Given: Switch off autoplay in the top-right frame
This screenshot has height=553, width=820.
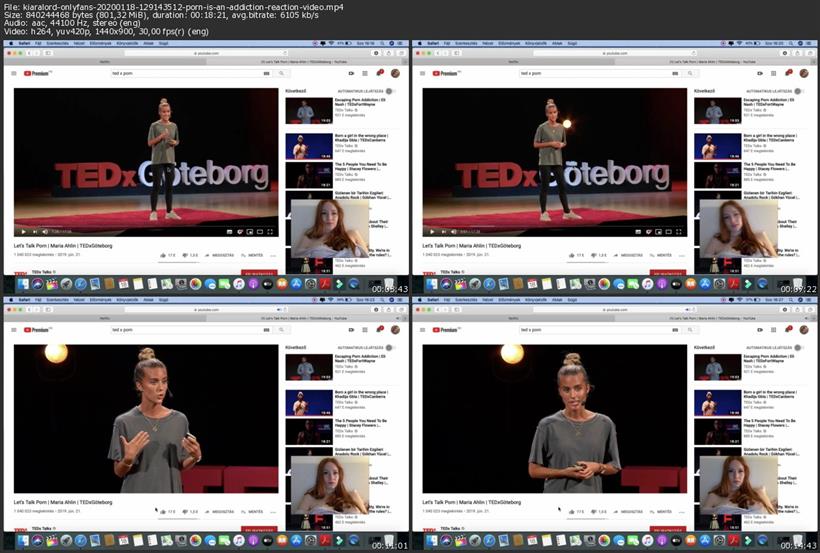Looking at the screenshot, I should tap(800, 91).
